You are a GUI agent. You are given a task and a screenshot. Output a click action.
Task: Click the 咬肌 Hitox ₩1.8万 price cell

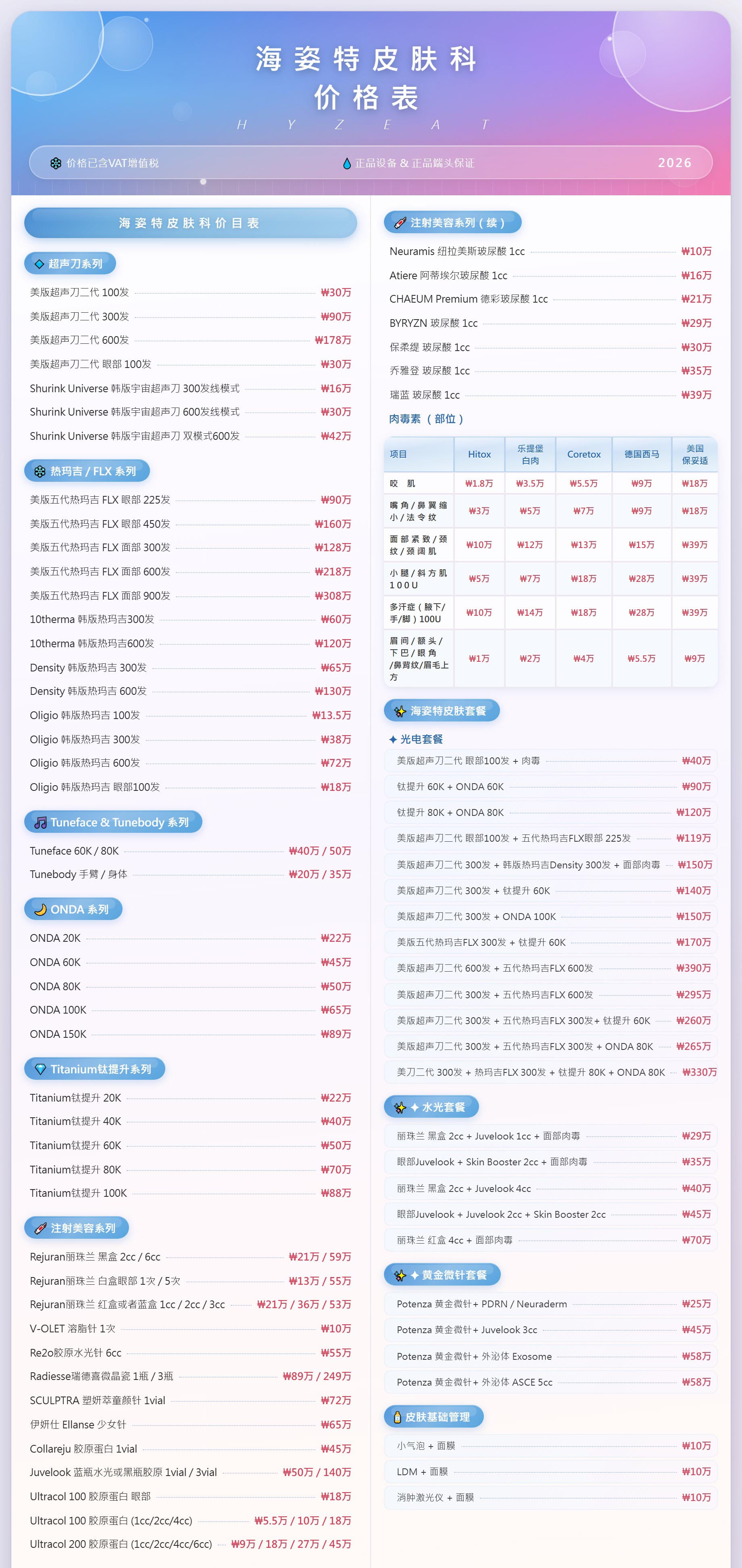point(479,483)
